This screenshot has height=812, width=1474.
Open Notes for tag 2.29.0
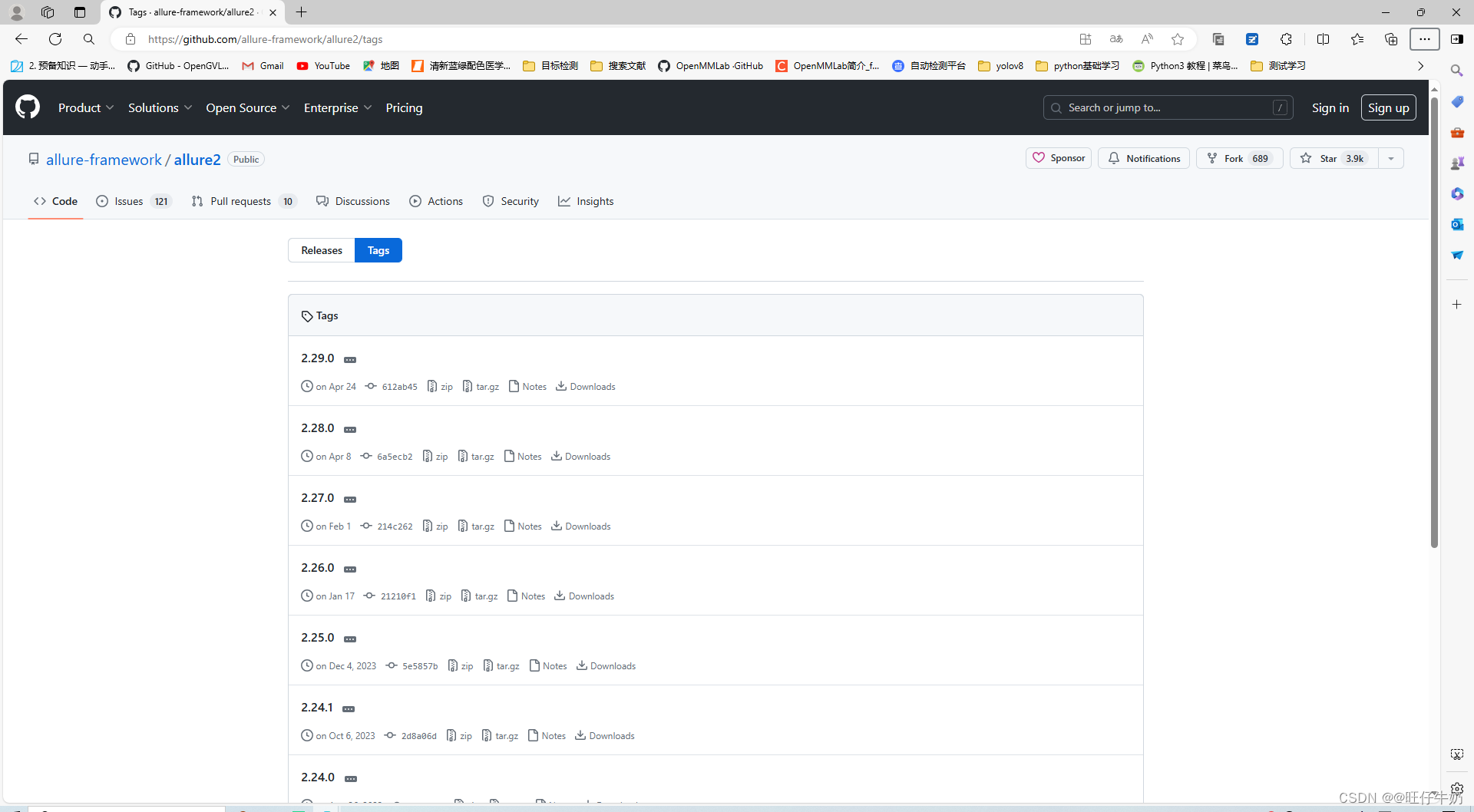tap(527, 387)
